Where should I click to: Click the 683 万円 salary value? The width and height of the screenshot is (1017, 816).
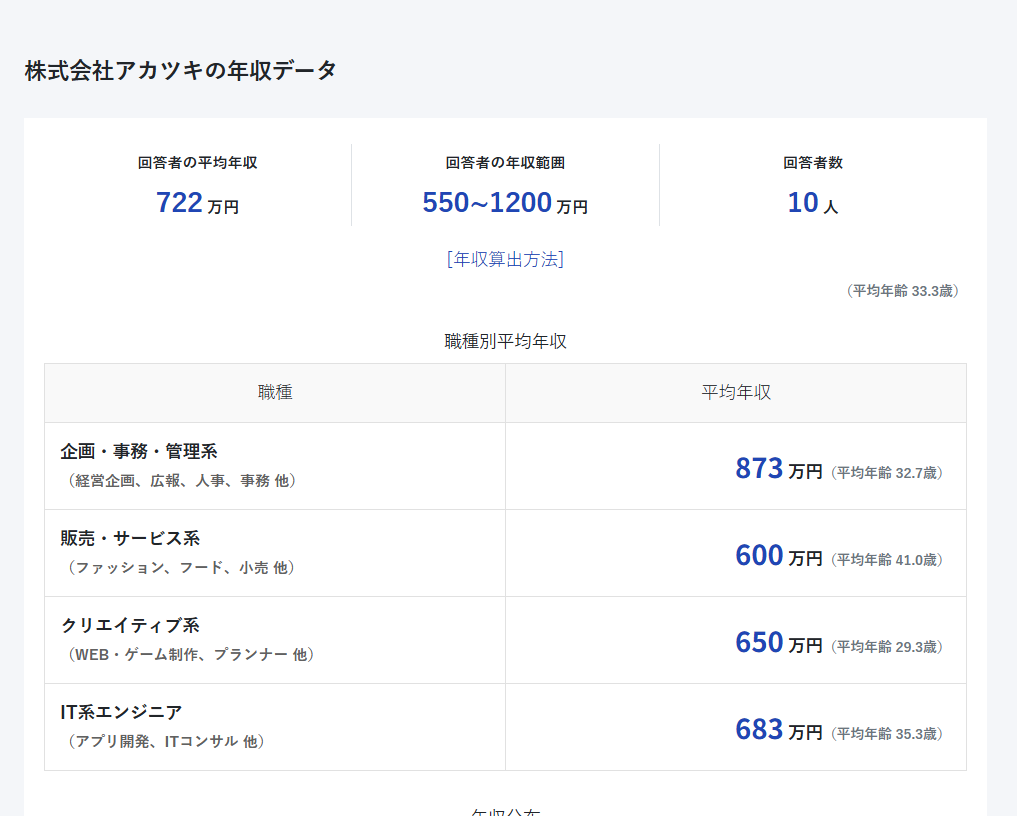point(779,729)
